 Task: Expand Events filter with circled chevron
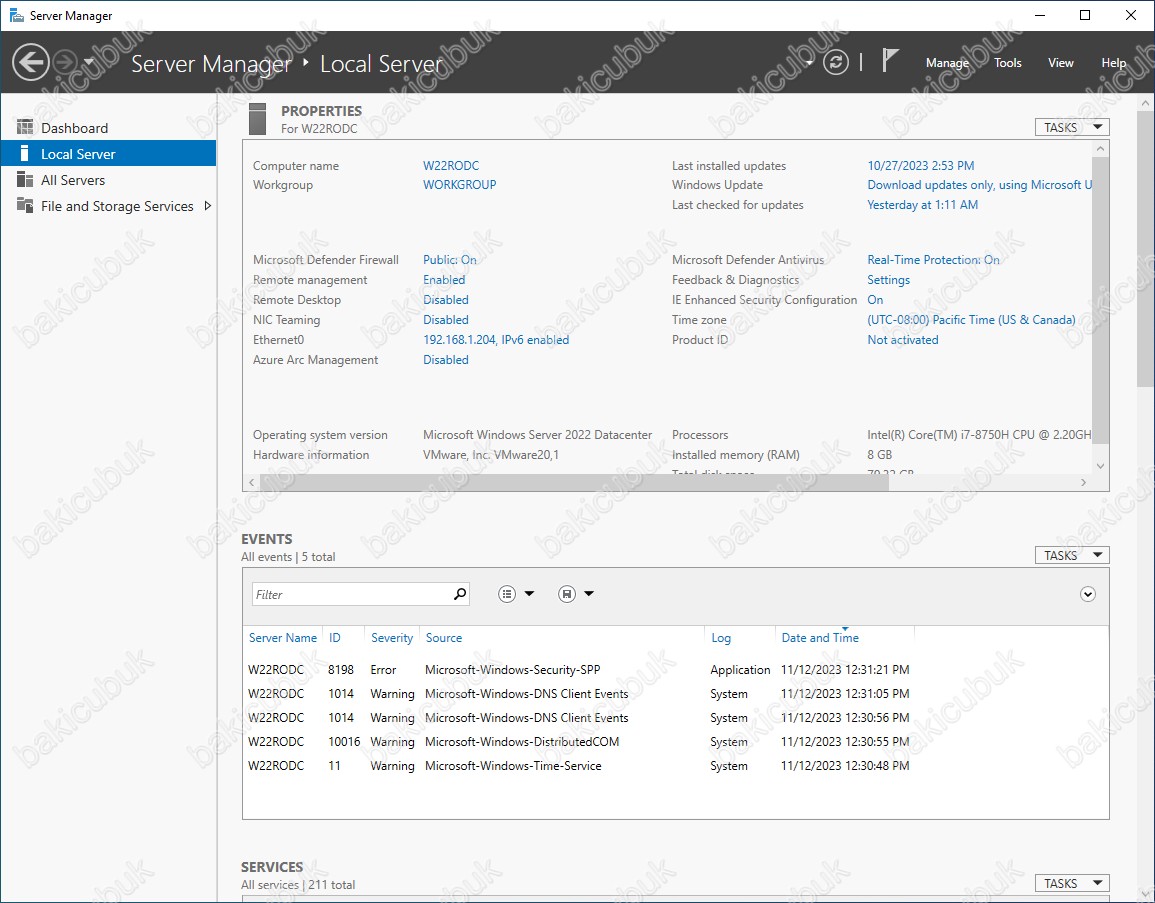click(x=1087, y=594)
